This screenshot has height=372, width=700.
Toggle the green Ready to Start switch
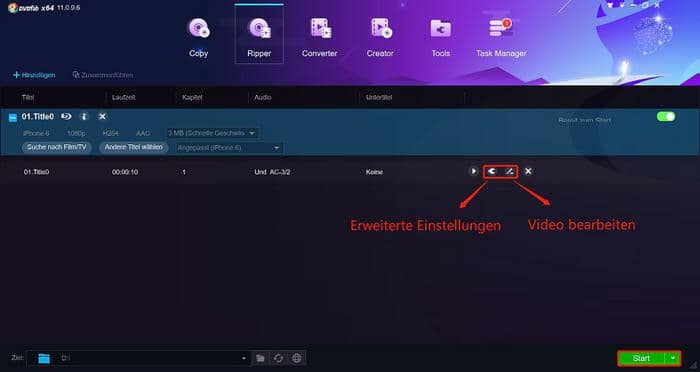point(666,117)
